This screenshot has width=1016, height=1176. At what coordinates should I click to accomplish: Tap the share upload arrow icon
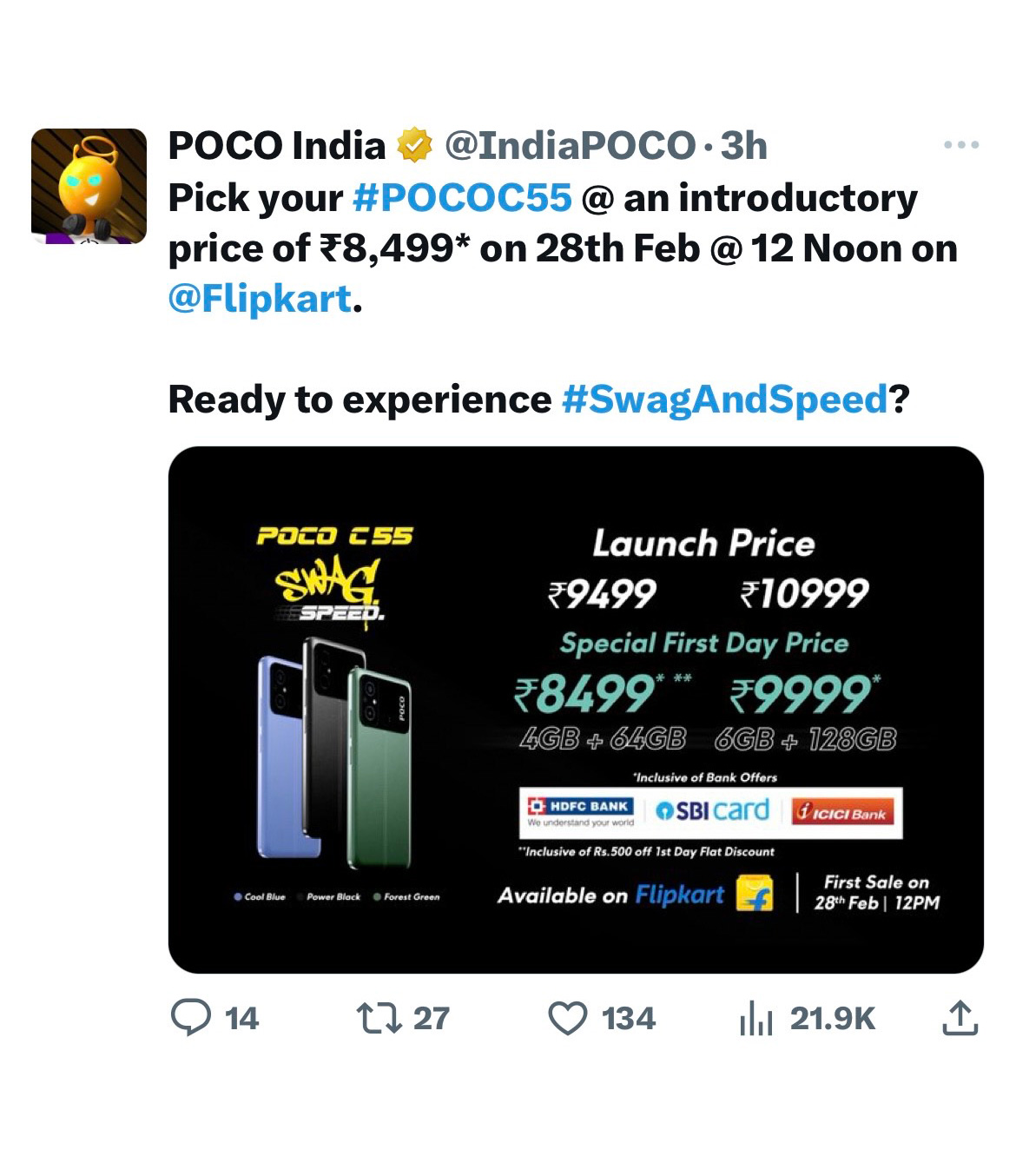(x=960, y=1018)
